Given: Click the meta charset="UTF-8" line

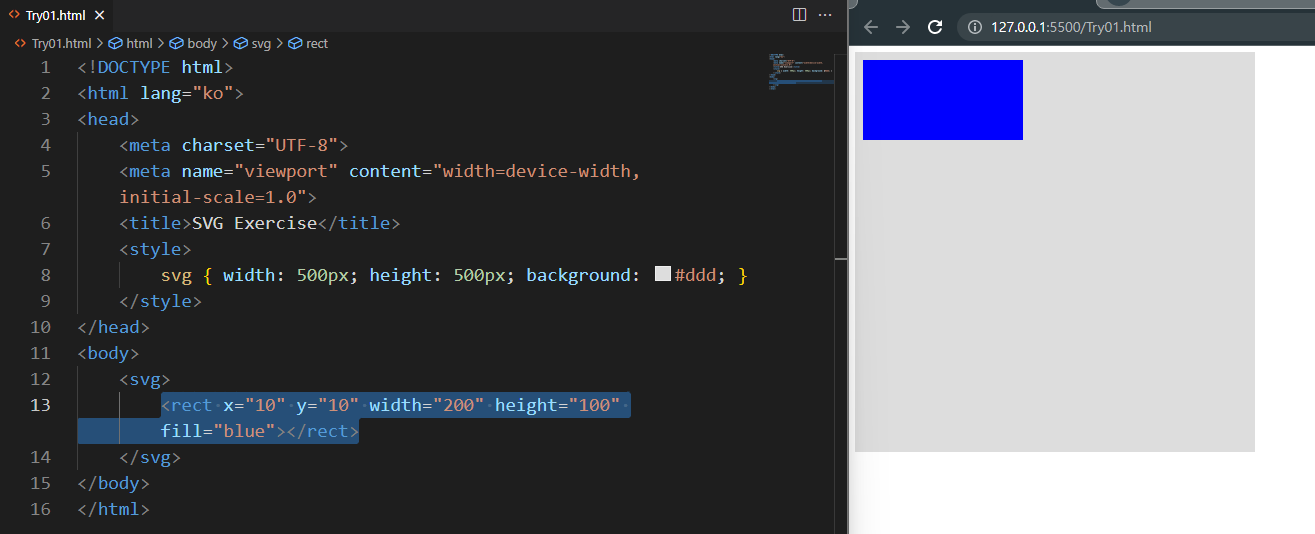Looking at the screenshot, I should click(233, 145).
